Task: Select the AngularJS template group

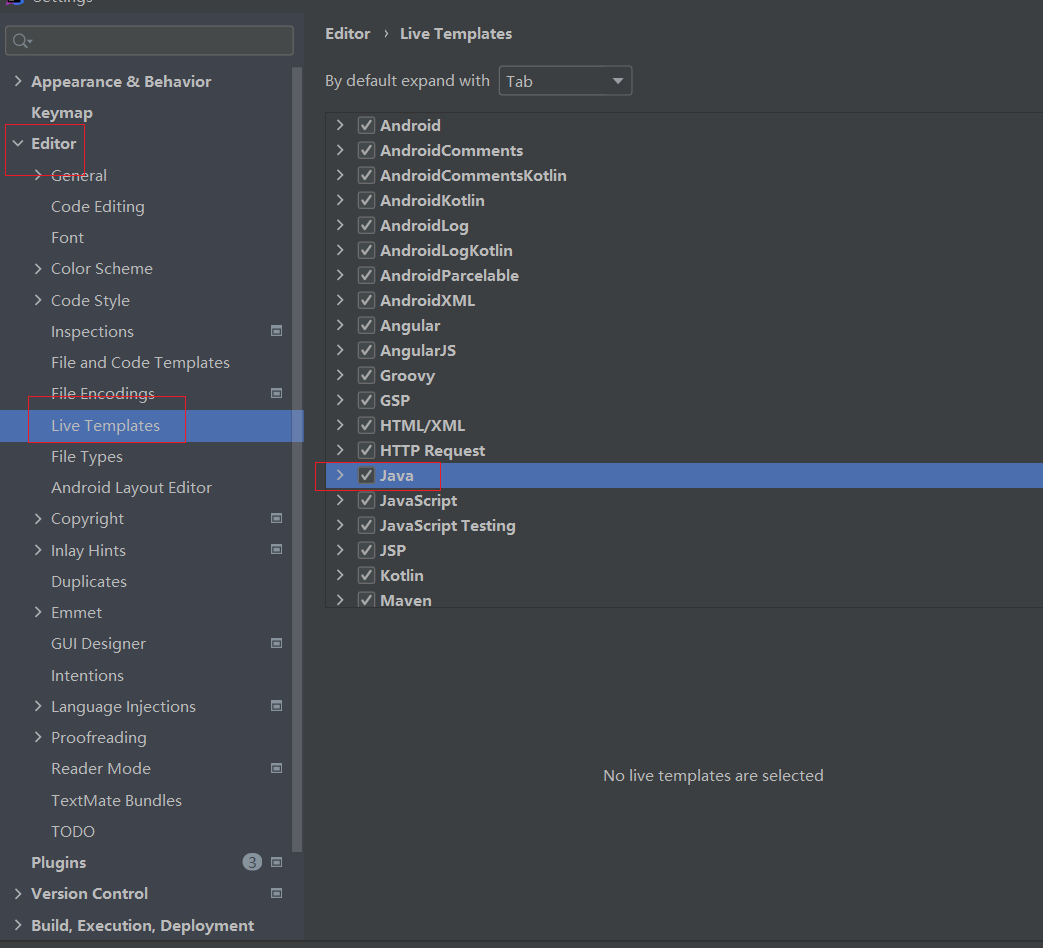Action: point(418,351)
